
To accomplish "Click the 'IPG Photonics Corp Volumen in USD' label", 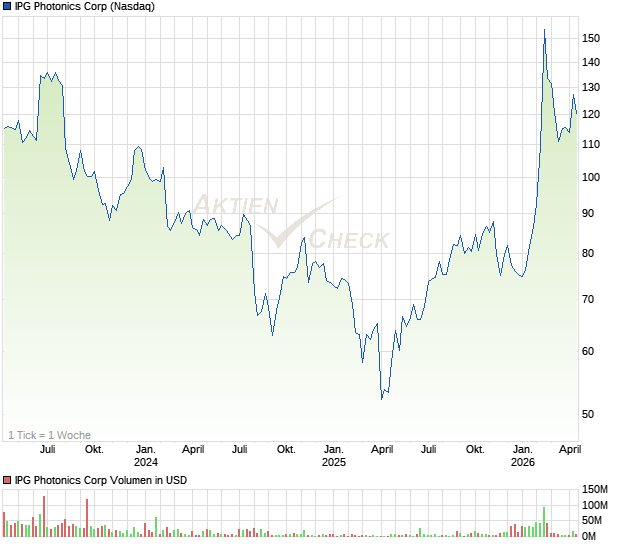I will pyautogui.click(x=101, y=480).
